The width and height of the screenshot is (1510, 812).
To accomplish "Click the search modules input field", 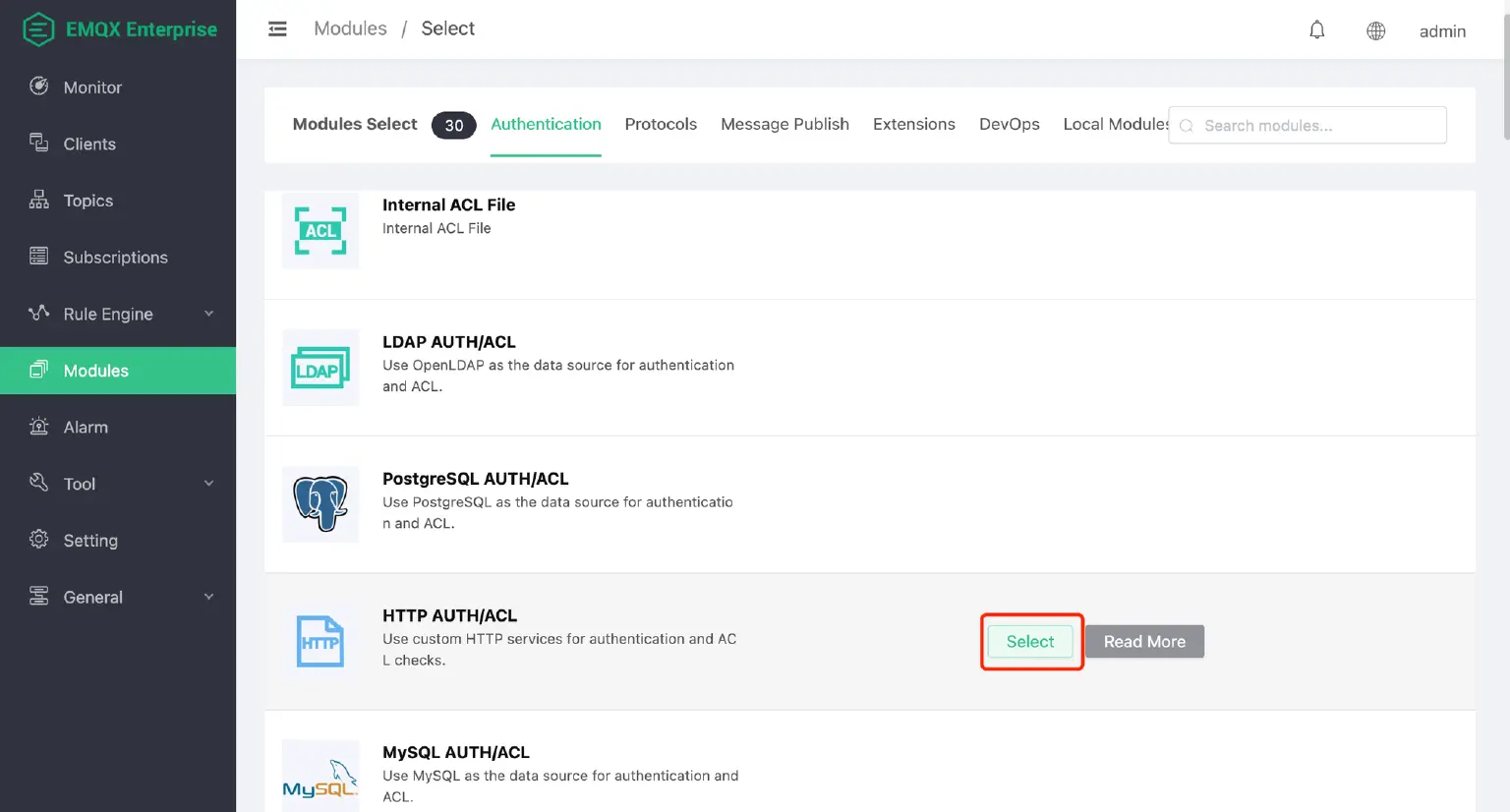I will (x=1307, y=125).
